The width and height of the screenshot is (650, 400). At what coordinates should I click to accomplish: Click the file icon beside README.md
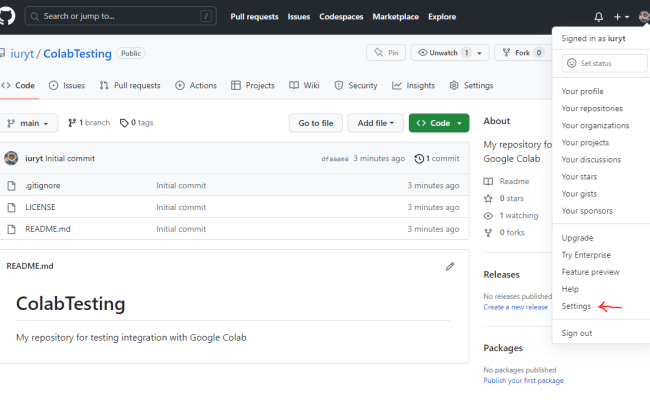(12, 229)
